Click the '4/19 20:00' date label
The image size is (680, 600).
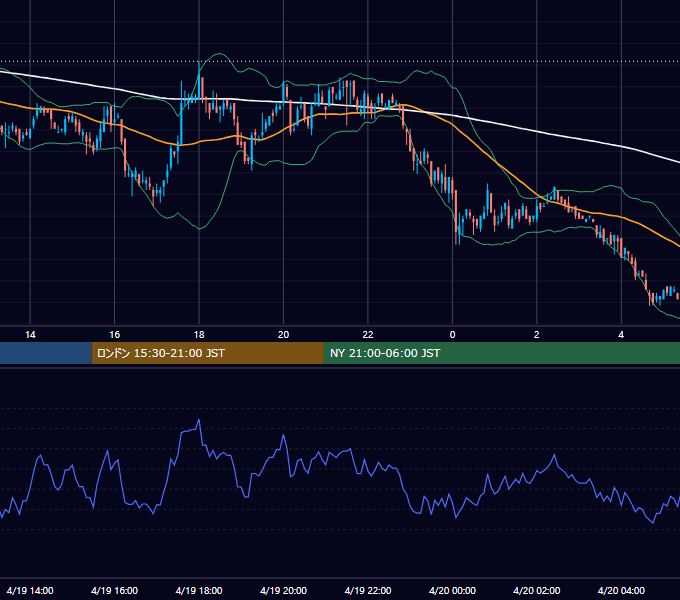(x=283, y=590)
